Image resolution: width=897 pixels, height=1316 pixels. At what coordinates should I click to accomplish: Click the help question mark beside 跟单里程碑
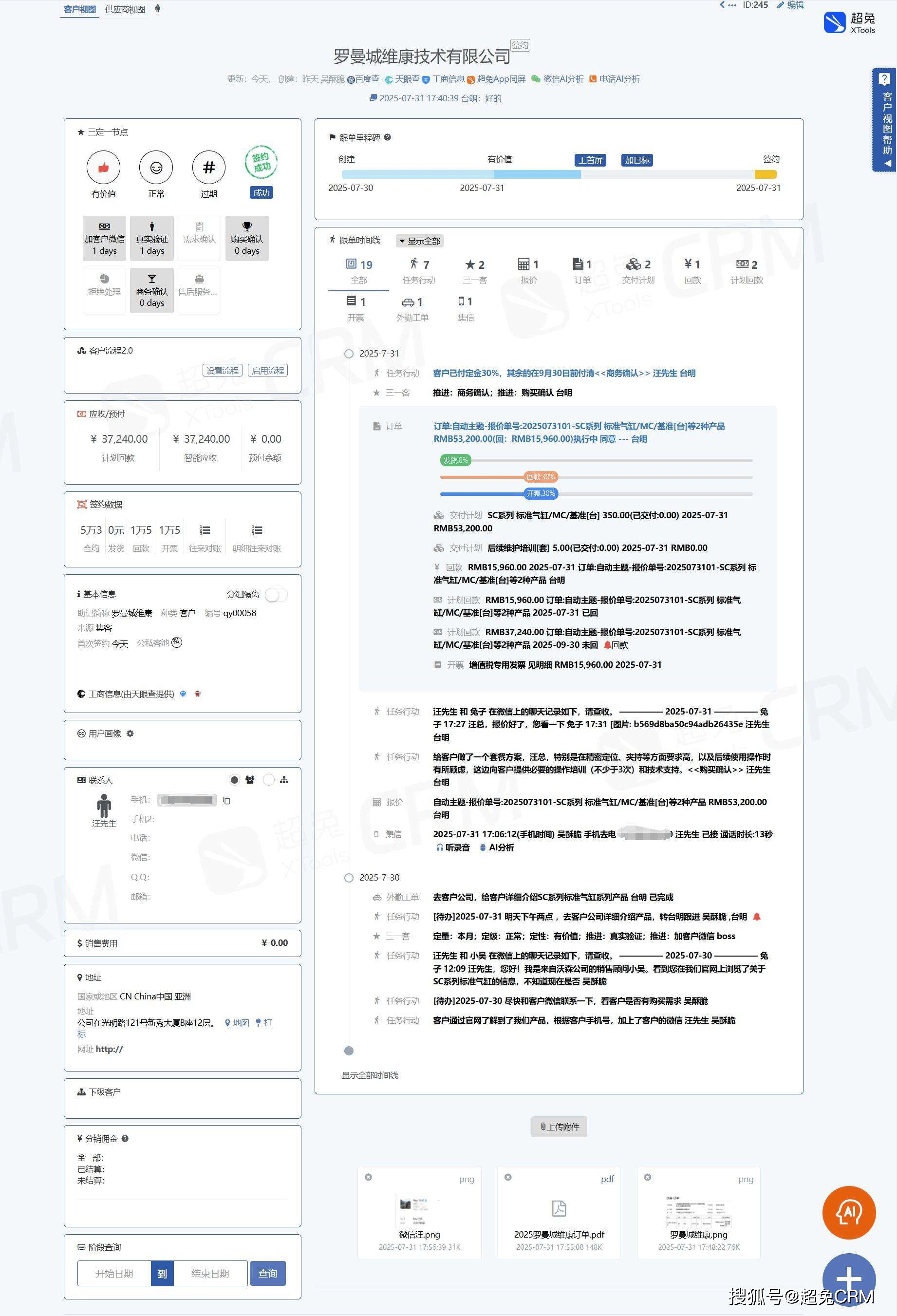click(x=387, y=137)
